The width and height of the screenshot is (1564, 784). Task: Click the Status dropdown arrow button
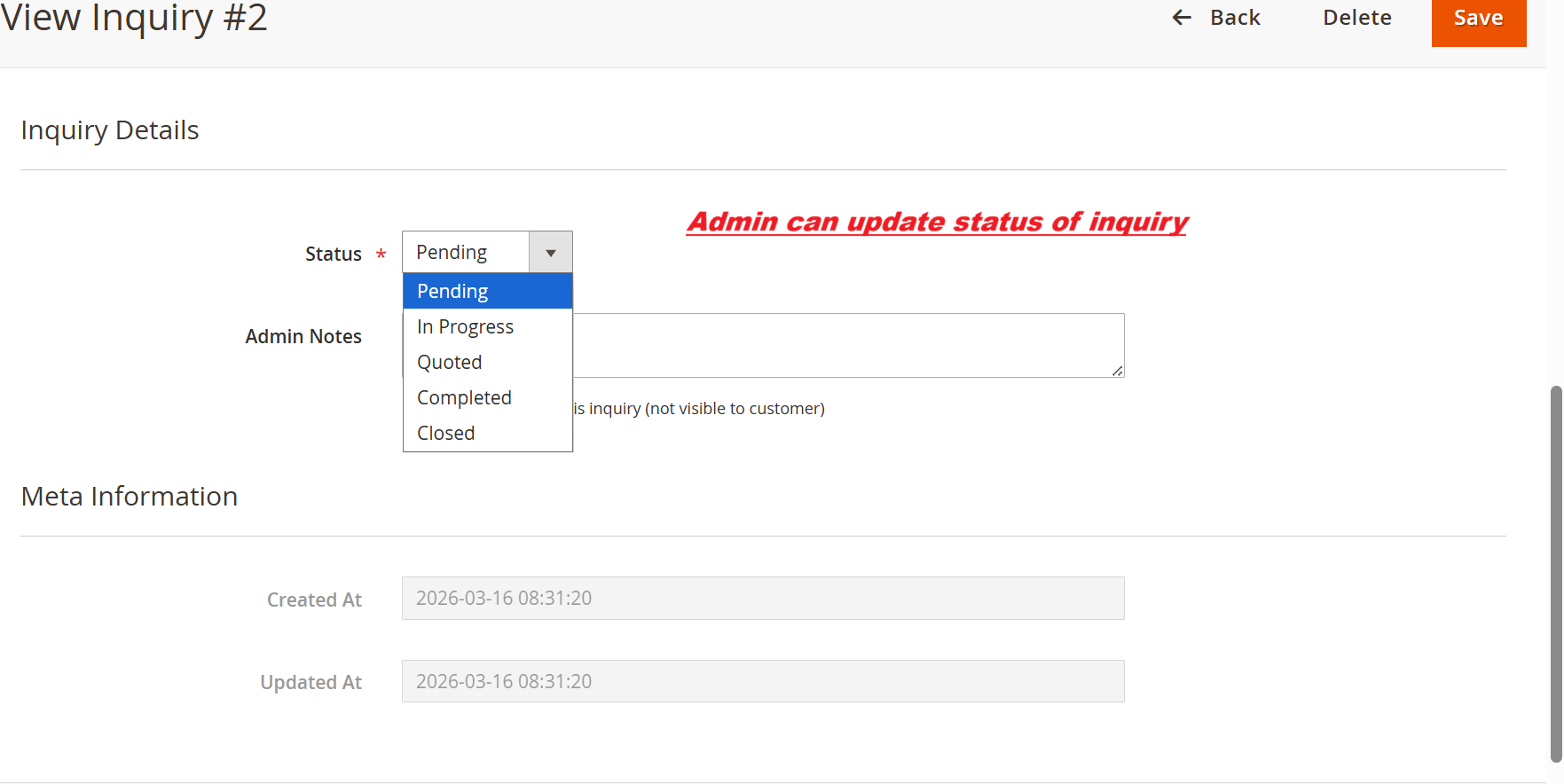[x=550, y=253]
